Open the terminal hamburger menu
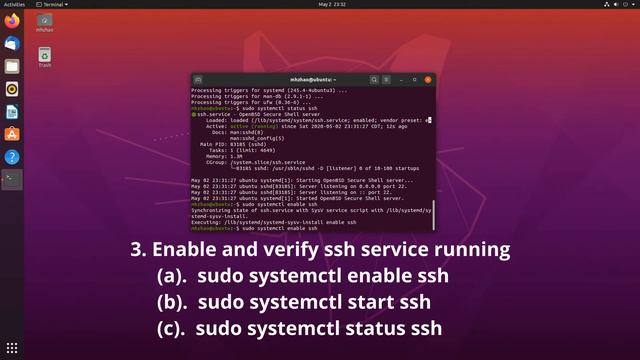Viewport: 640px width, 360px height. [386, 80]
